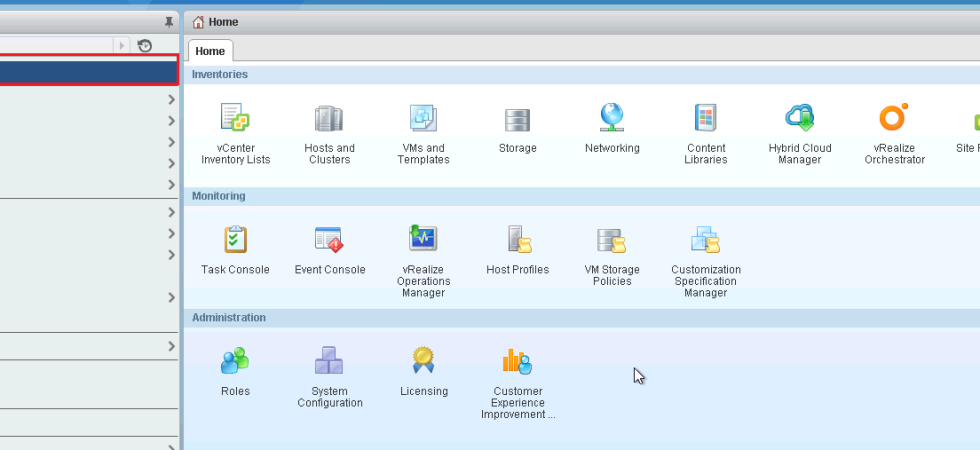
Task: Open Content Libraries
Action: pos(706,133)
